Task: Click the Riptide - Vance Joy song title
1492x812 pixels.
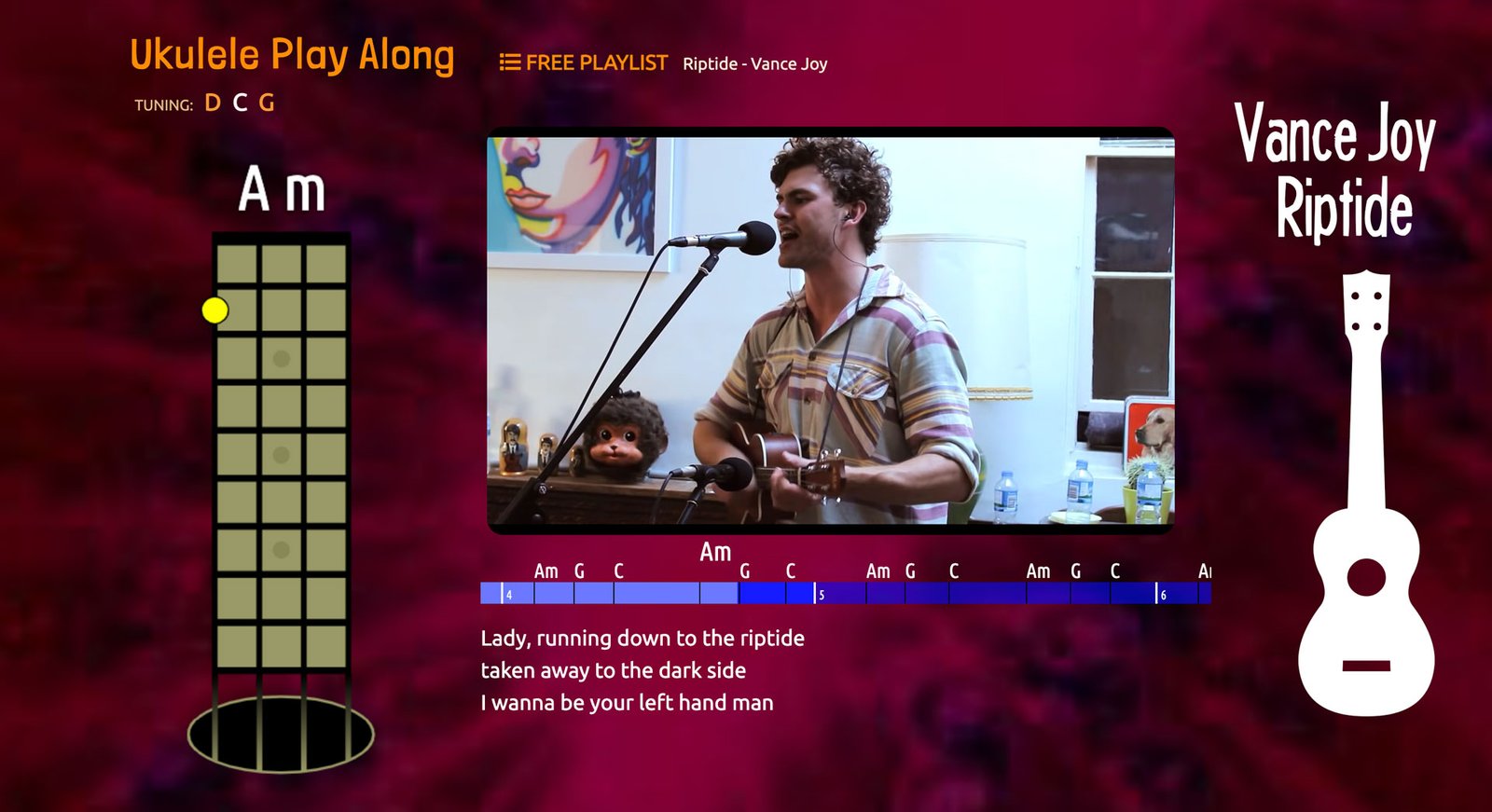Action: (x=755, y=63)
